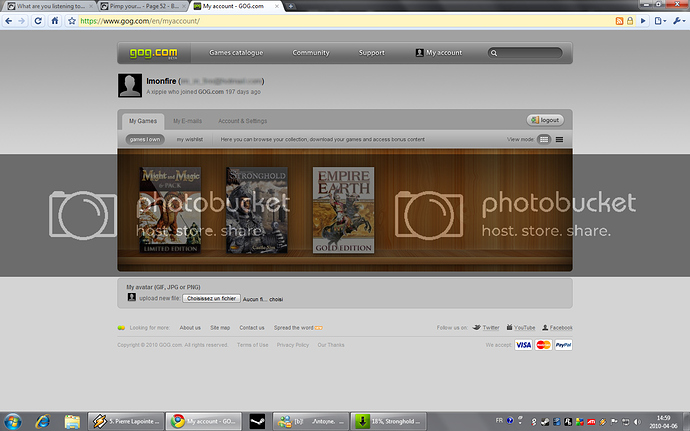Viewport: 690px width, 431px height.
Task: Click the Go arrow next to address bar
Action: 643,21
